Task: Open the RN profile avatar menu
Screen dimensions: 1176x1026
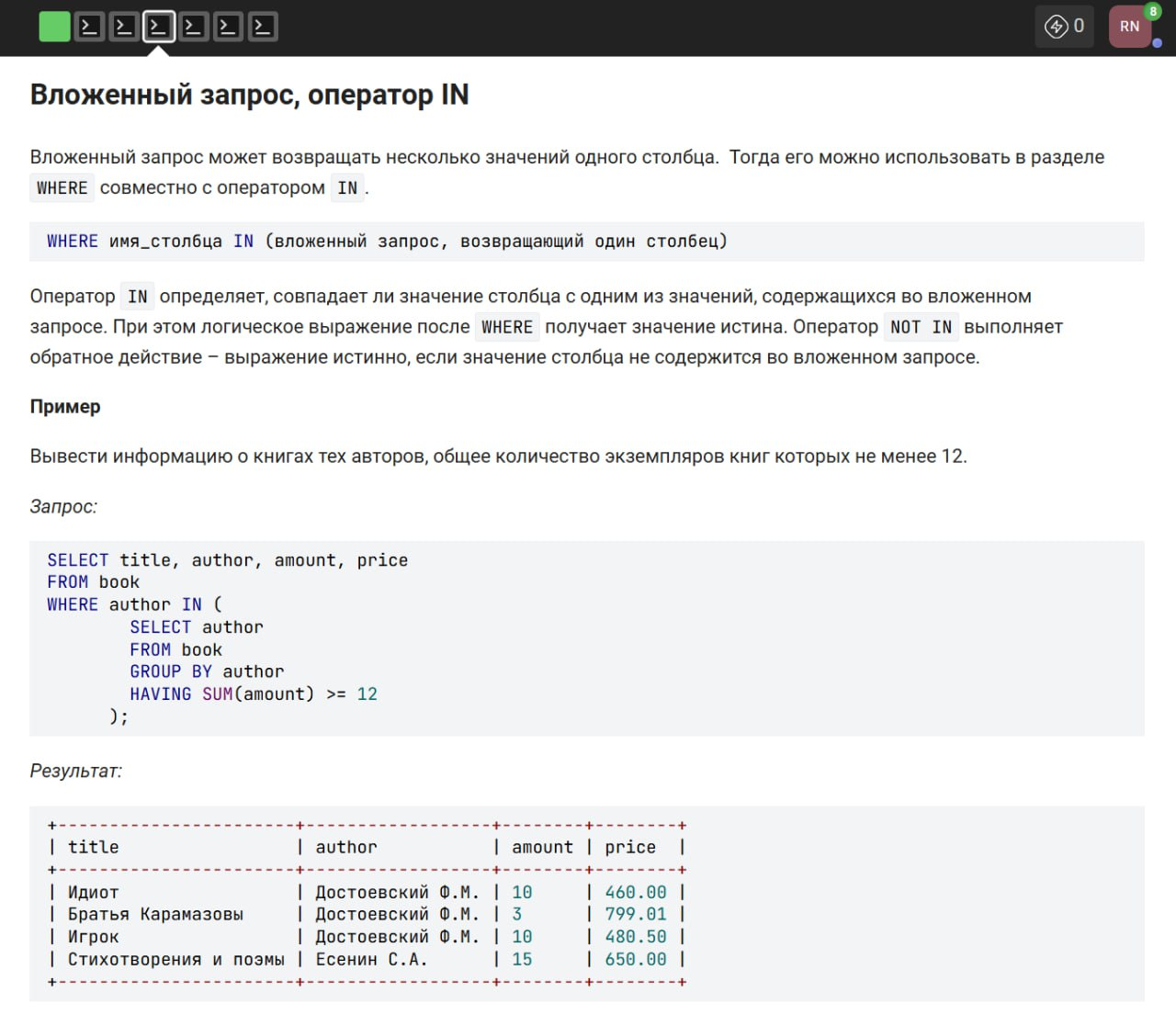Action: point(1129,27)
